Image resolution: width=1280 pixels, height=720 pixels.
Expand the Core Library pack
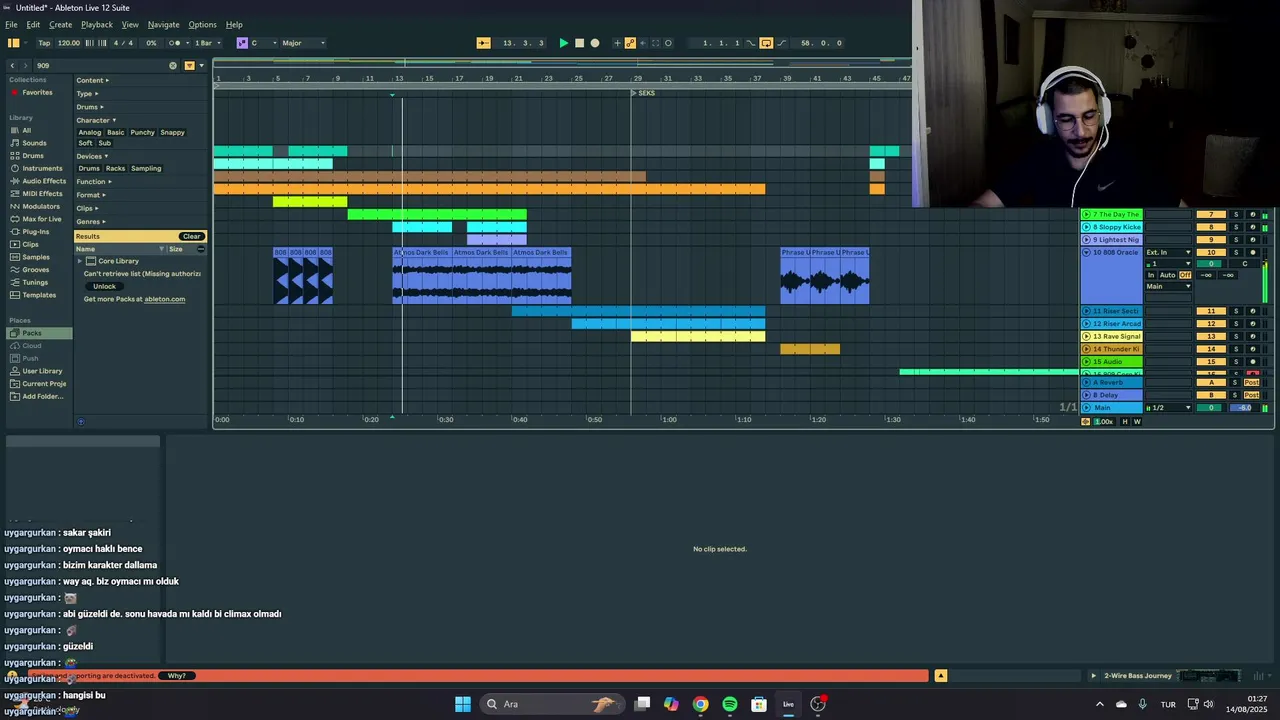79,261
